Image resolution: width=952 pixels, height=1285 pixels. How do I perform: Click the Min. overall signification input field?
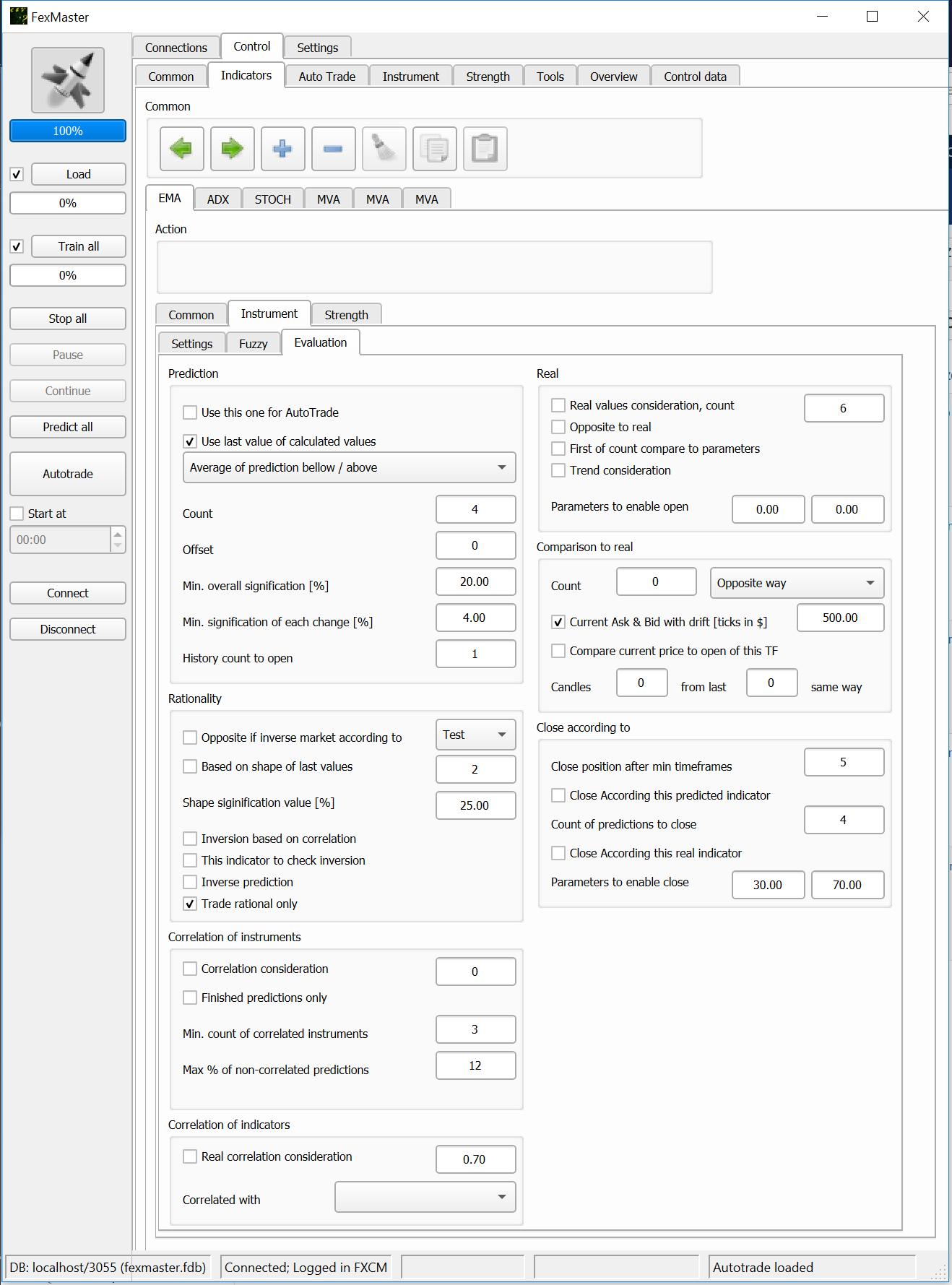coord(475,581)
